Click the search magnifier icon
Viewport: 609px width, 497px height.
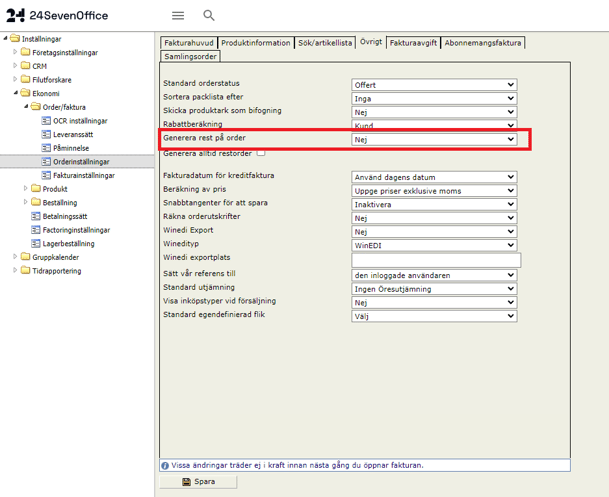coord(209,16)
